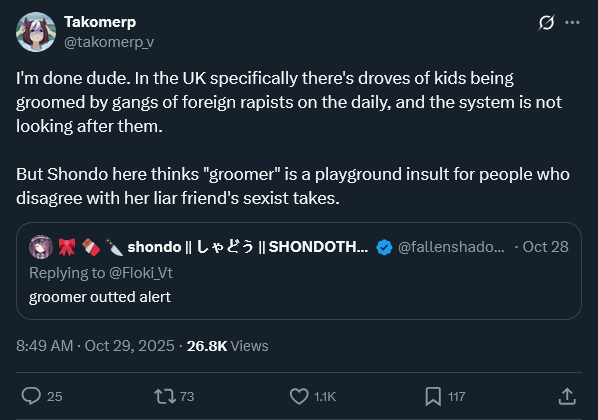Screen dimensions: 598x420
Task: Open Takomerp's profile avatar
Action: pyautogui.click(x=36, y=32)
